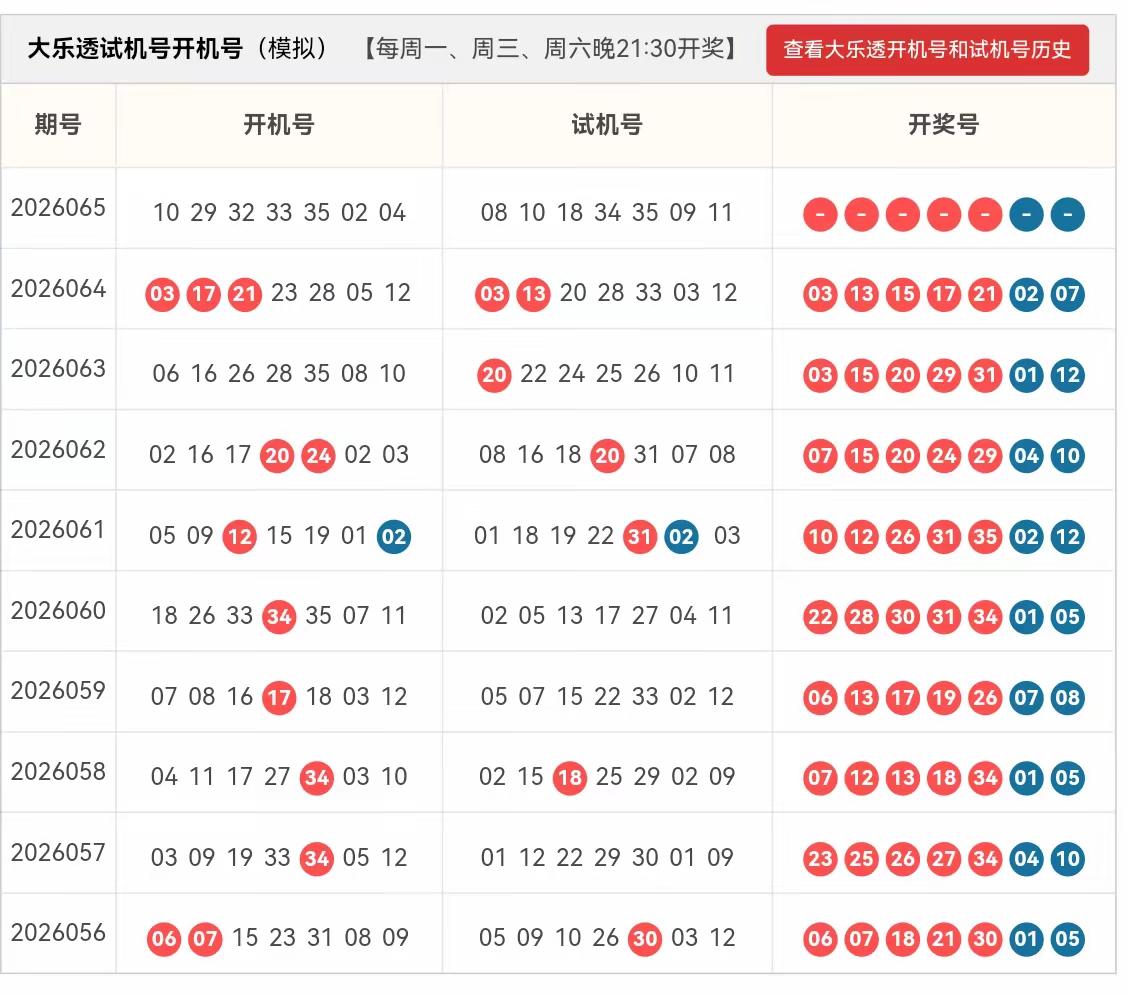Click red ball 29 in 2026063 开奖号

(944, 375)
